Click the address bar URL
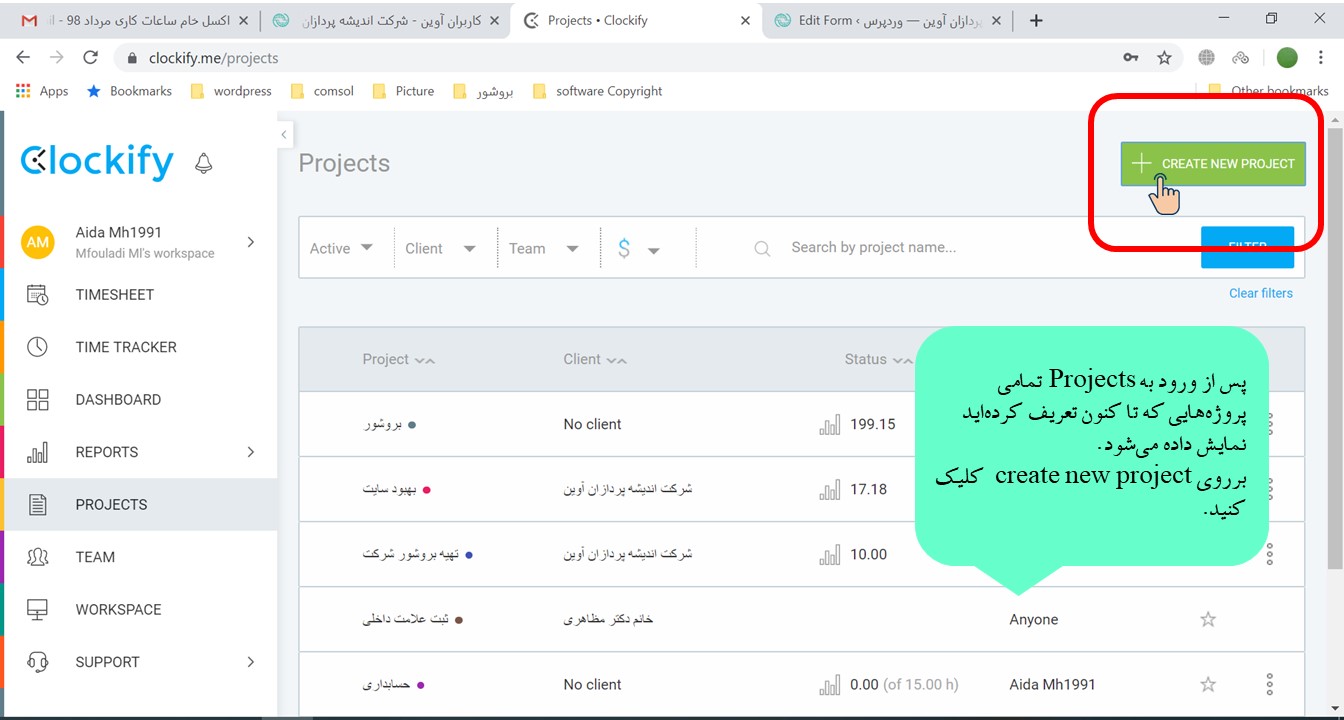1344x720 pixels. (x=213, y=58)
